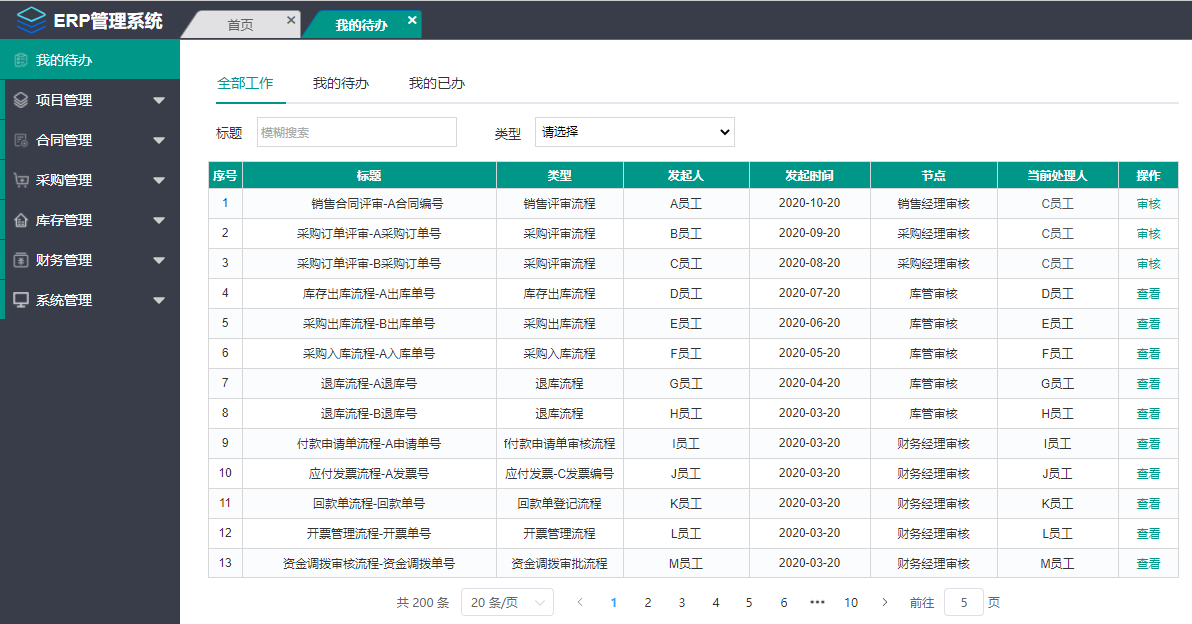Click 查看 for 采购出库流程-B出库单号
1192x624 pixels.
click(x=1148, y=324)
